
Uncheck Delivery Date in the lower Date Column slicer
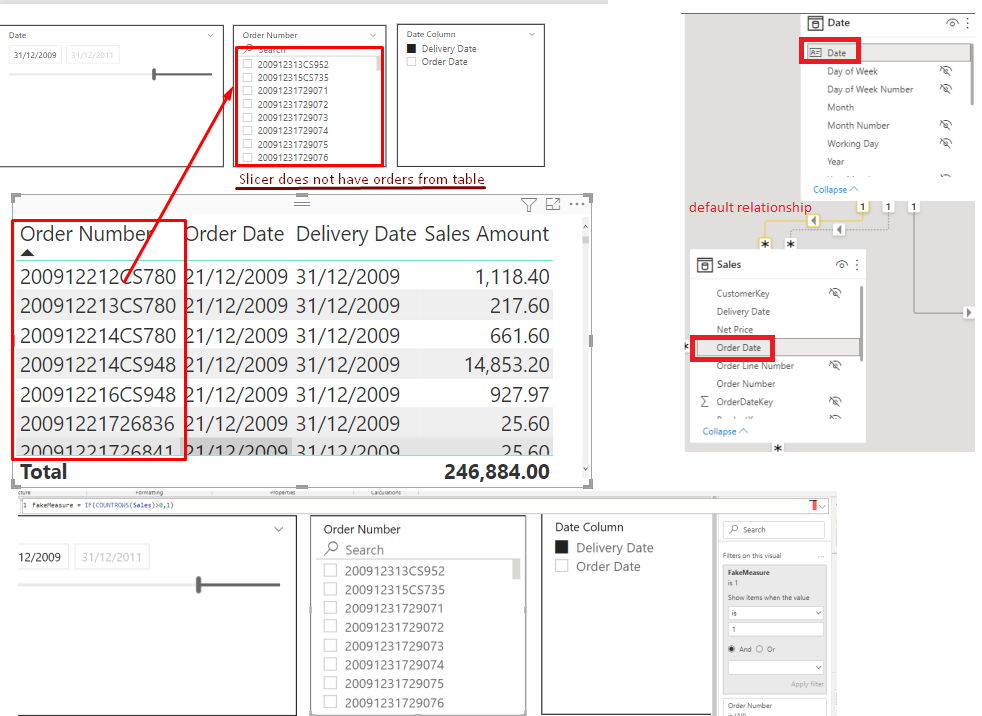(x=562, y=547)
